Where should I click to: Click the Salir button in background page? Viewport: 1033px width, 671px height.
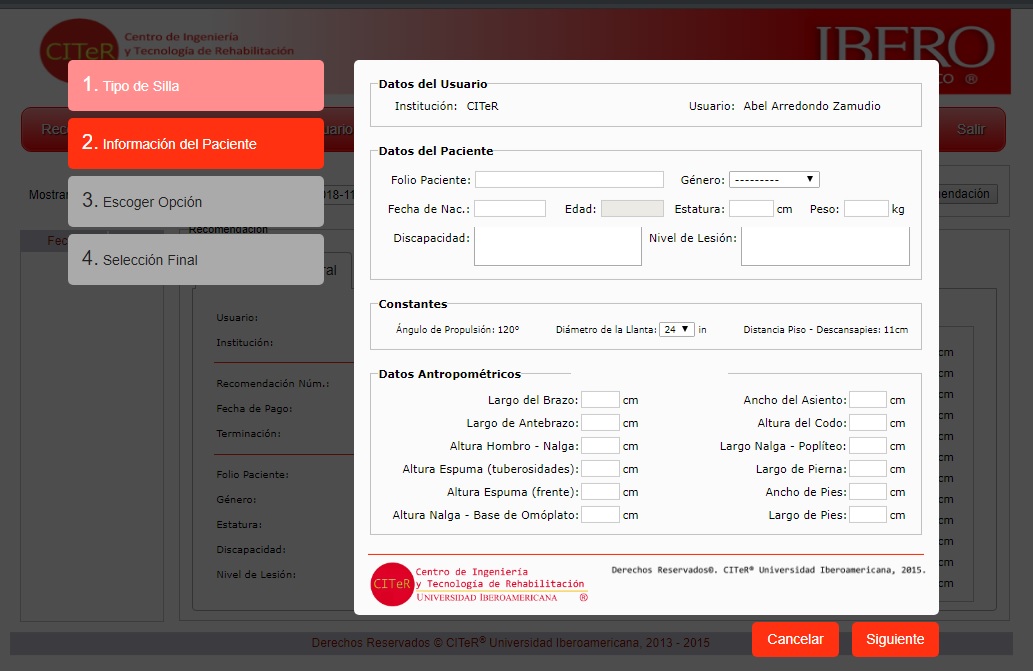pyautogui.click(x=970, y=129)
